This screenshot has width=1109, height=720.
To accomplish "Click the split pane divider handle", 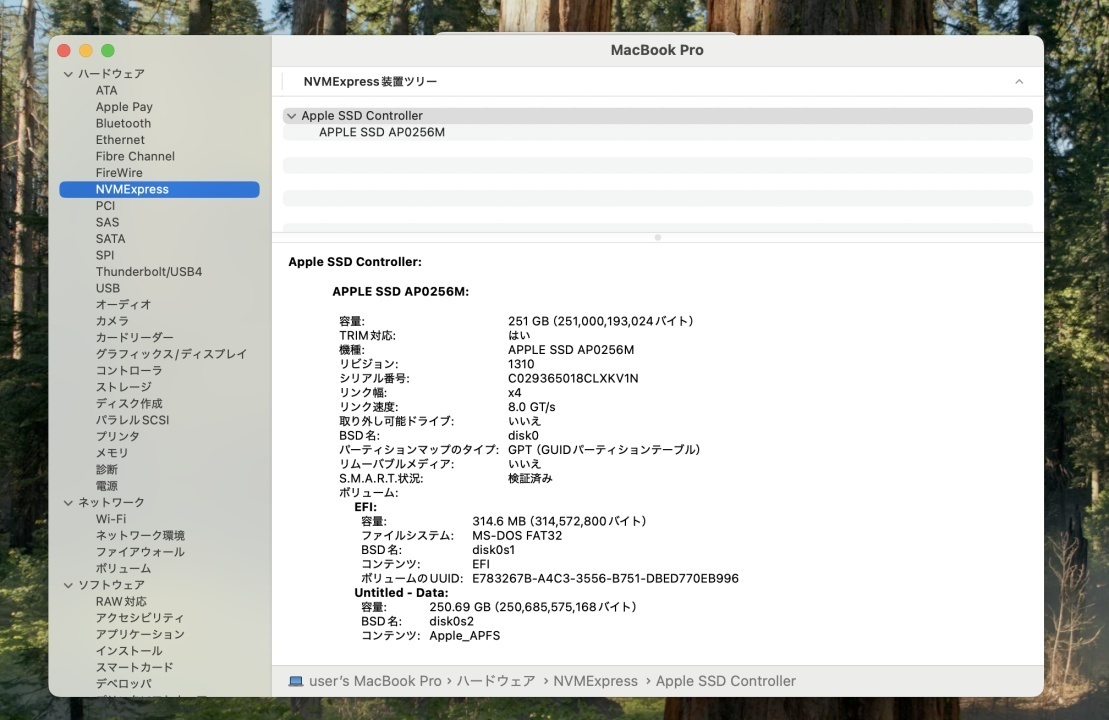I will tap(657, 237).
